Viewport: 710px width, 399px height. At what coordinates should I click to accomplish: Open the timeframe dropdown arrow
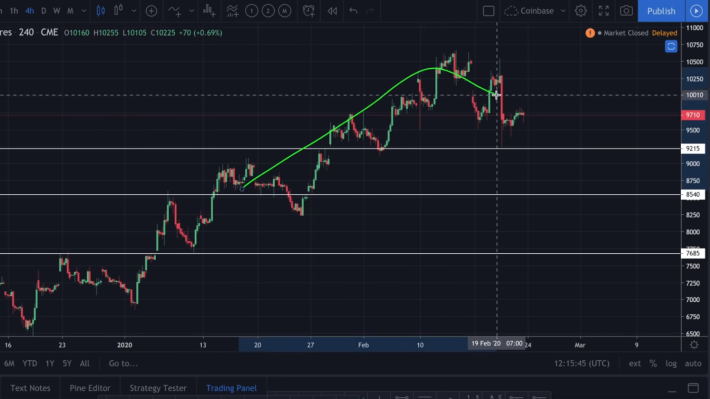[84, 11]
